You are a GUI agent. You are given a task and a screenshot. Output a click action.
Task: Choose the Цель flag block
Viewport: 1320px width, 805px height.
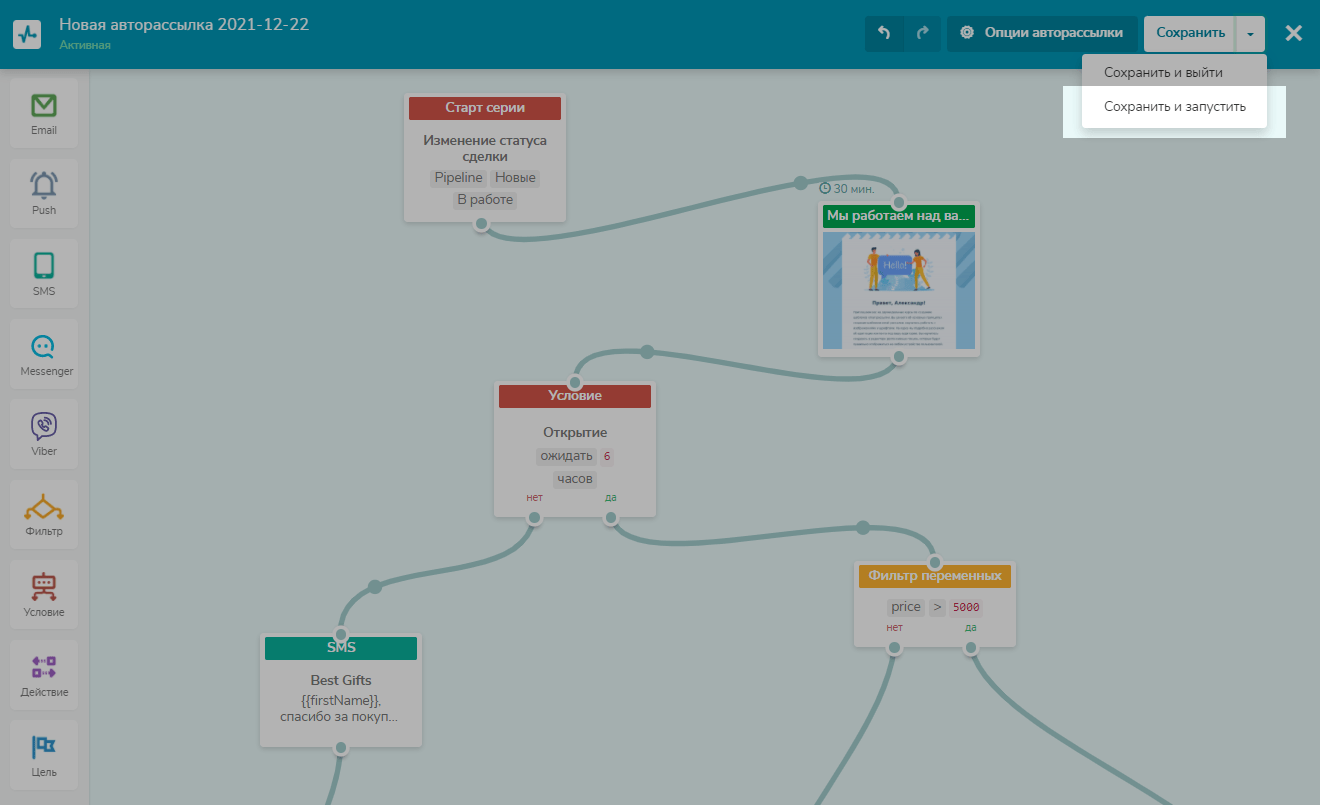(x=44, y=755)
